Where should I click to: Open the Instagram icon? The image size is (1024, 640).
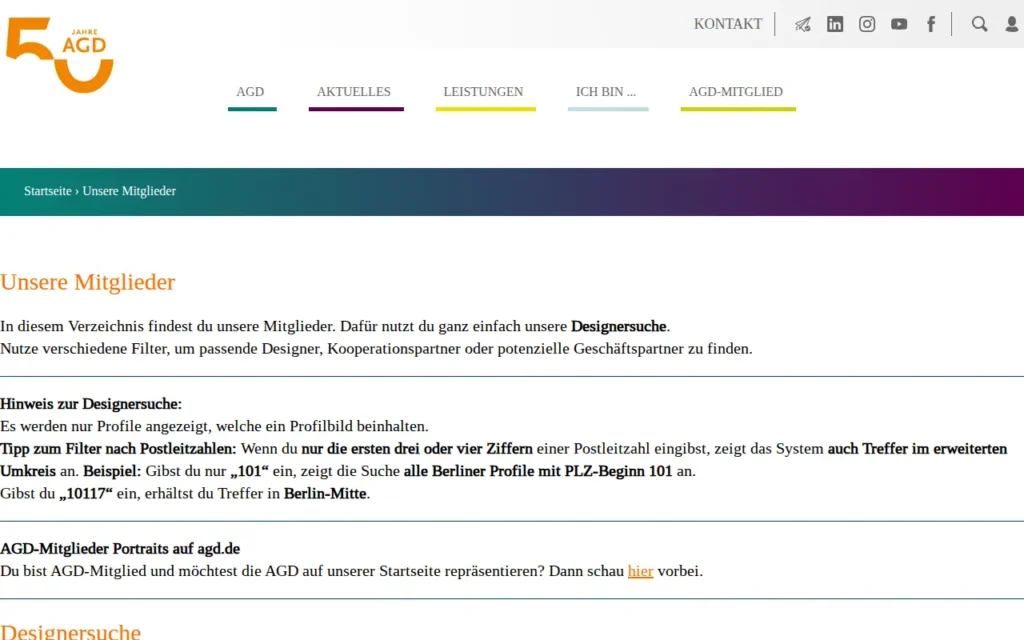coord(867,24)
